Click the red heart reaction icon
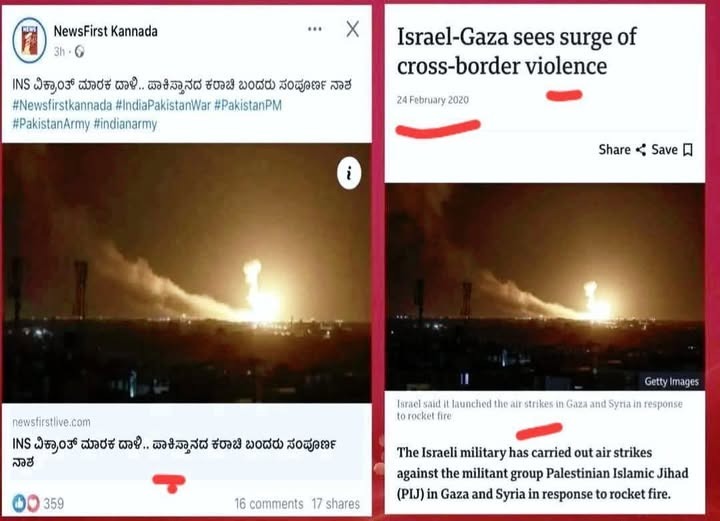Screen dimensions: 720x521 point(33,503)
